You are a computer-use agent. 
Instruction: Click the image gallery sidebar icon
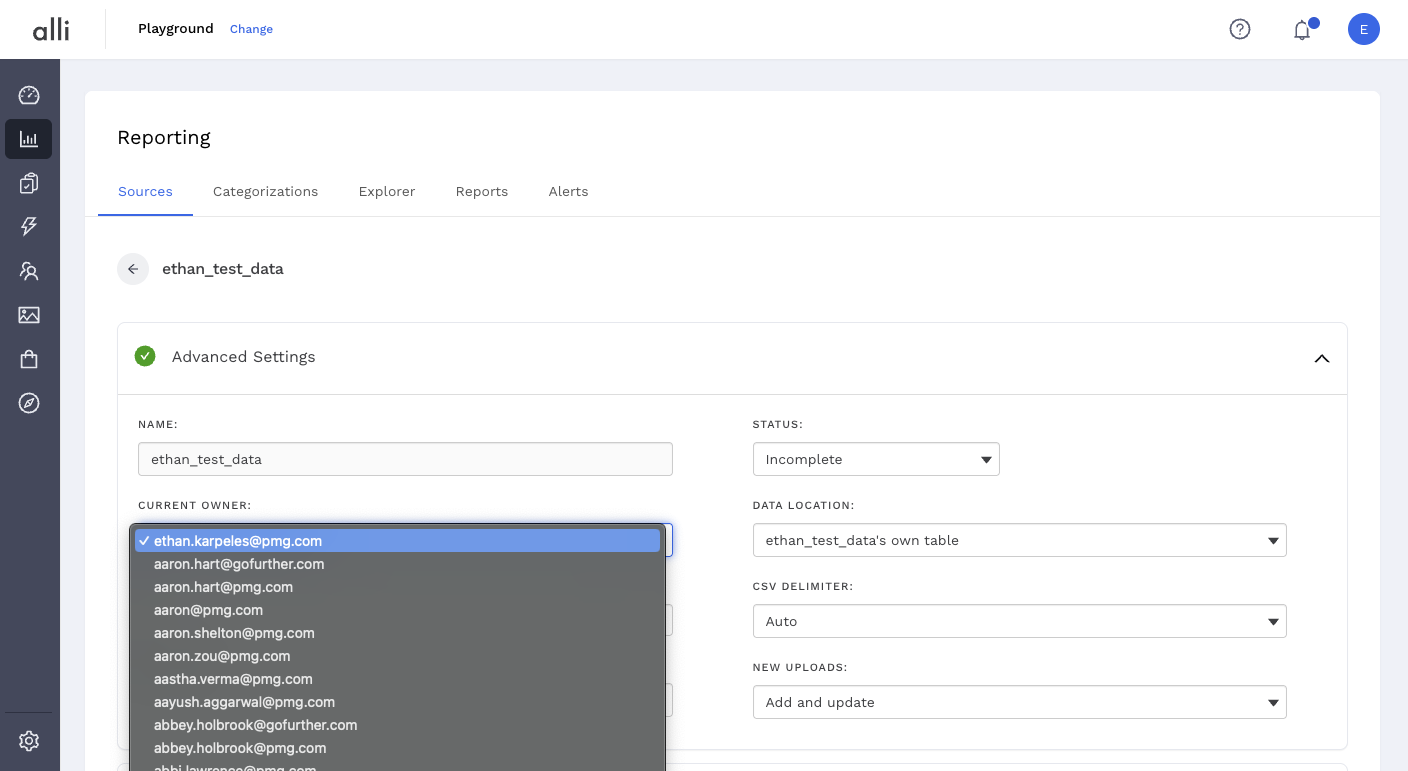29,315
